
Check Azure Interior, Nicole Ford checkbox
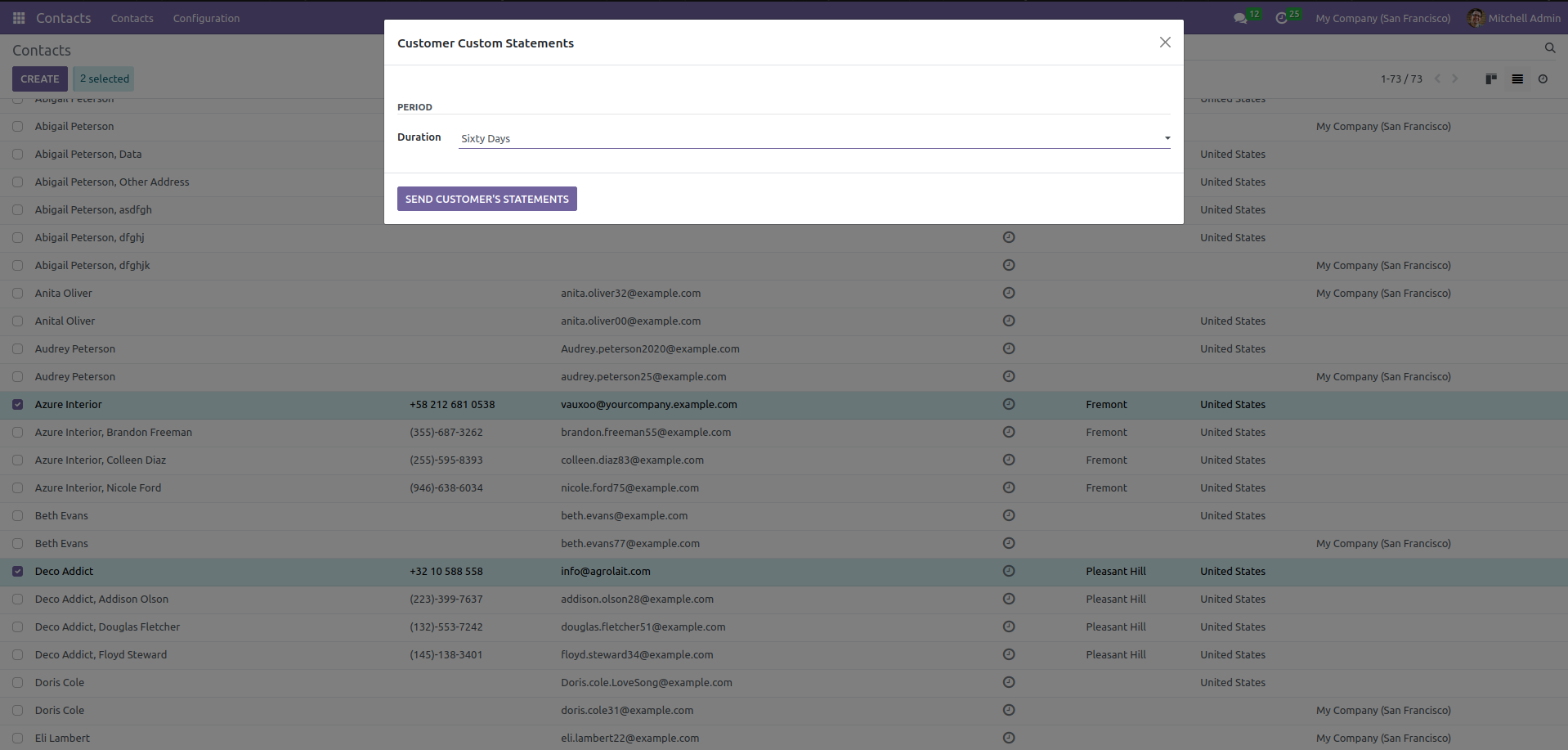pos(17,487)
